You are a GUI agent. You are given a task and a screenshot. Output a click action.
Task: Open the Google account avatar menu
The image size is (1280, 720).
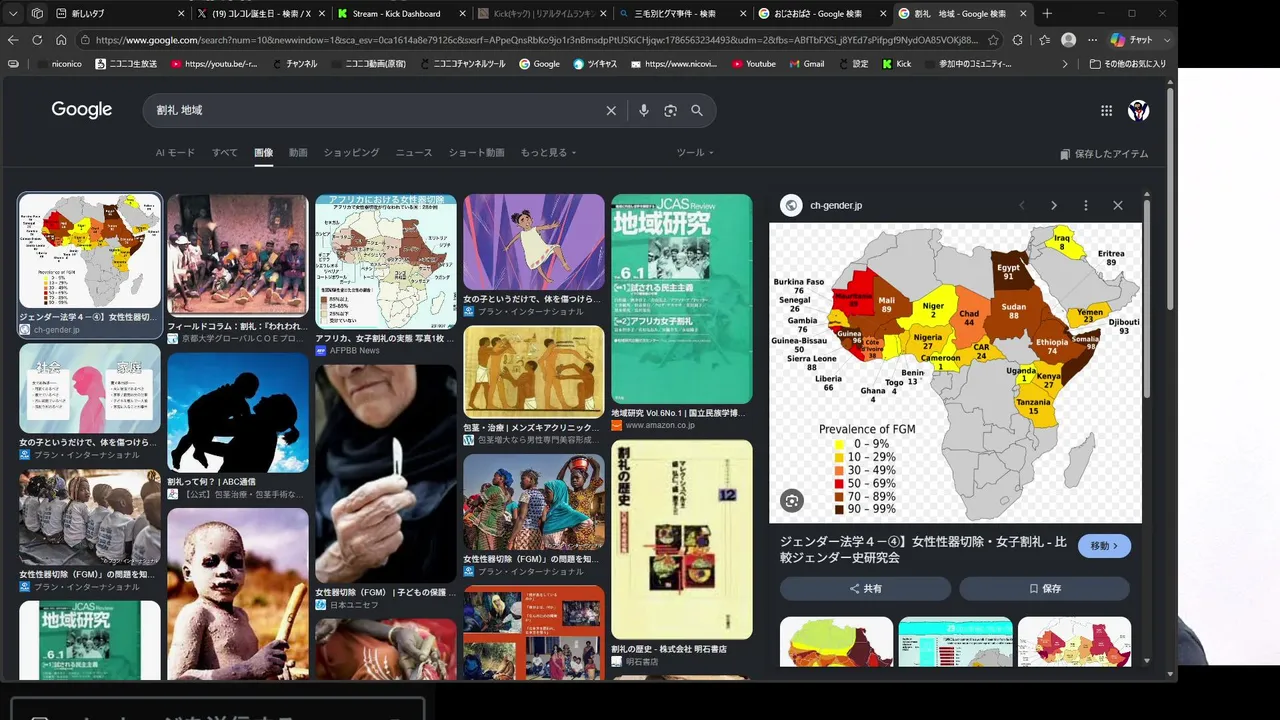pos(1138,111)
